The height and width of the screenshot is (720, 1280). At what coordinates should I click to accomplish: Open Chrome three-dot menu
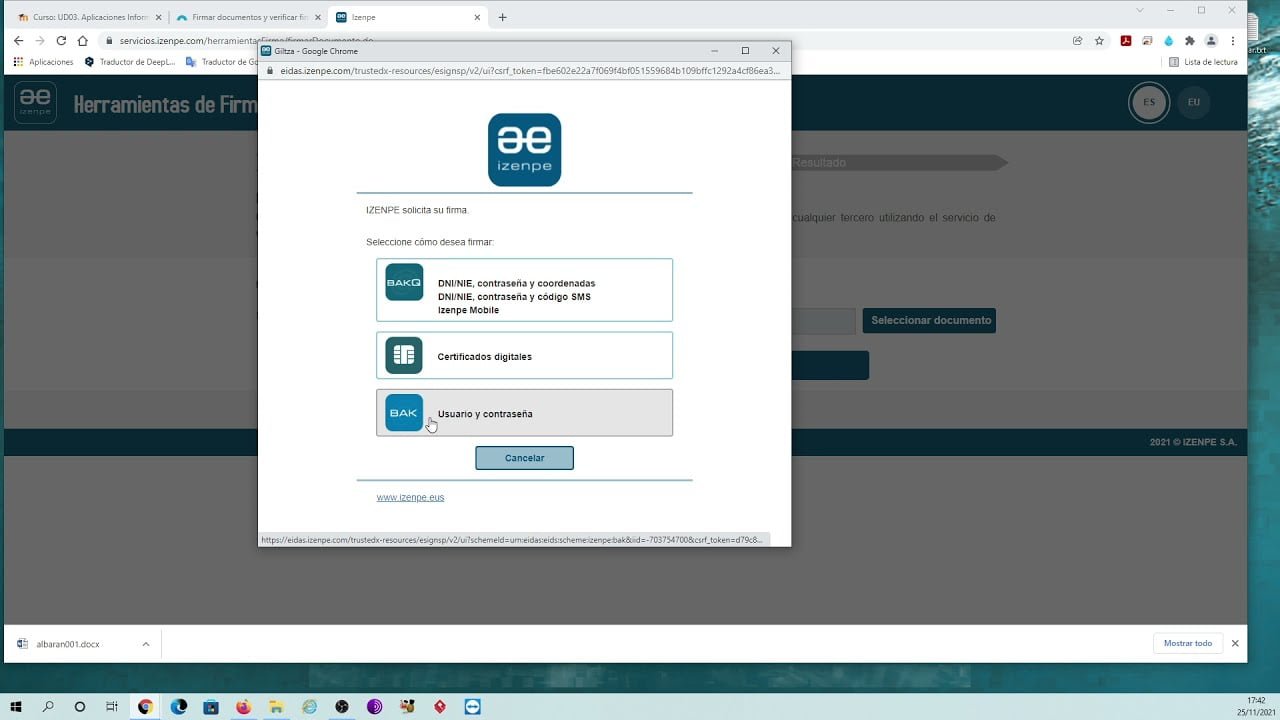[1233, 41]
